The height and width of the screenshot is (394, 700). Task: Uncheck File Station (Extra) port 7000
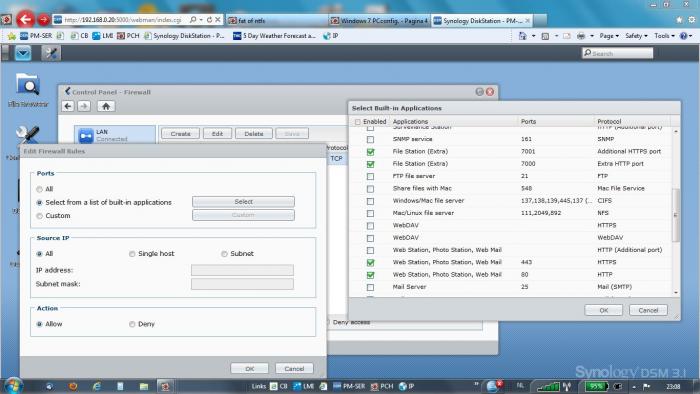[371, 164]
